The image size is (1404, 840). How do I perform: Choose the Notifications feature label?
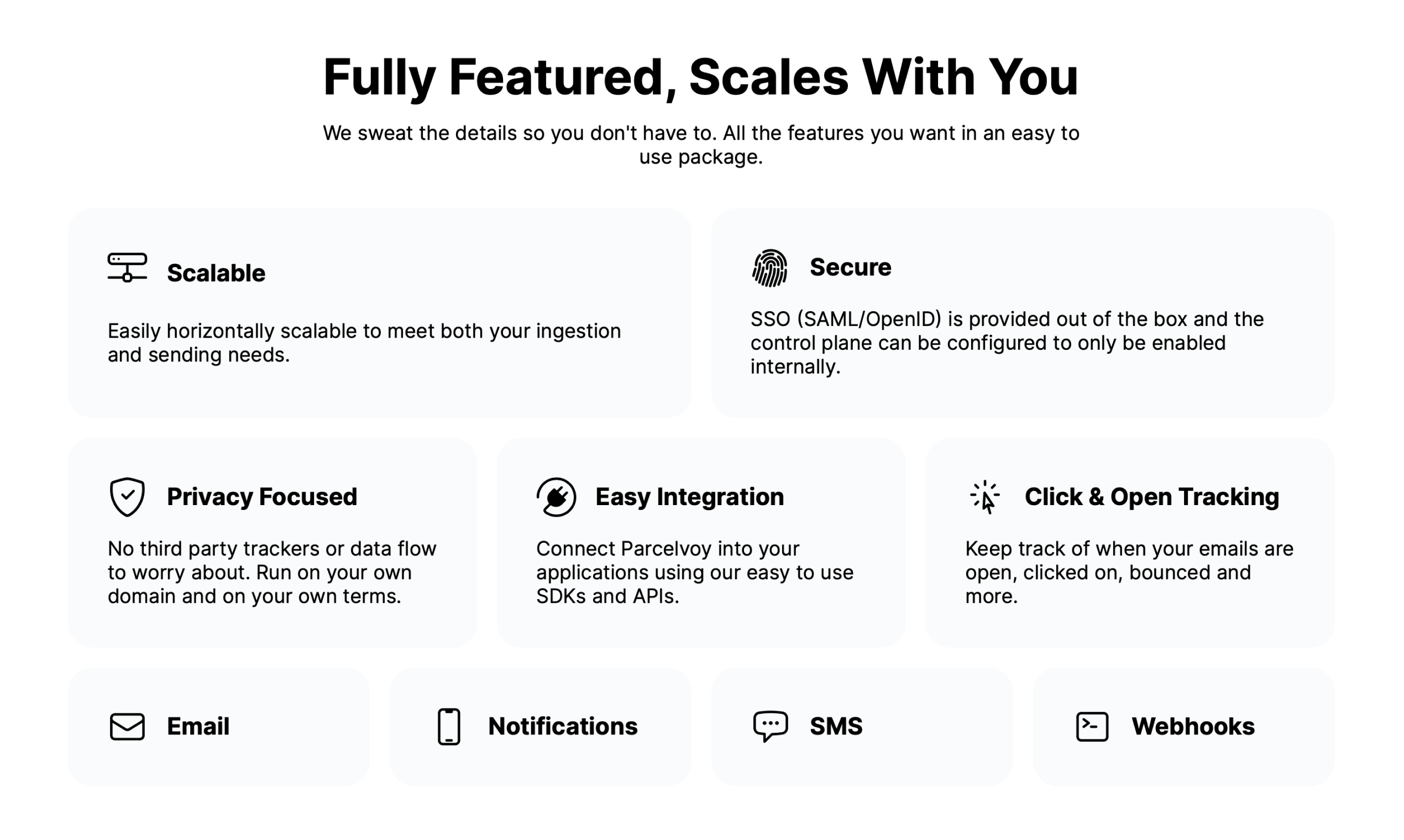pos(563,727)
